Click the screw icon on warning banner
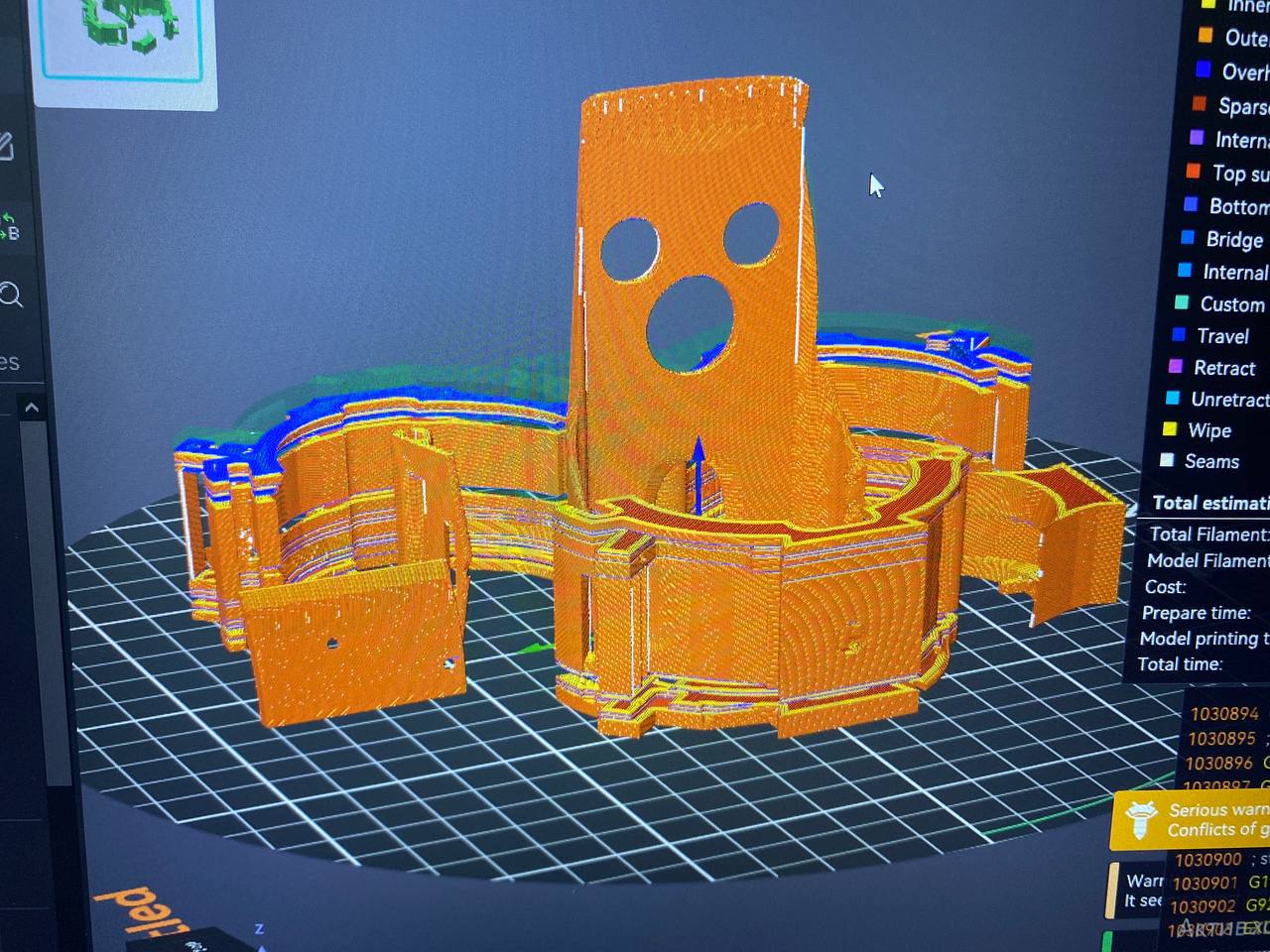The width and height of the screenshot is (1270, 952). pos(1139,820)
